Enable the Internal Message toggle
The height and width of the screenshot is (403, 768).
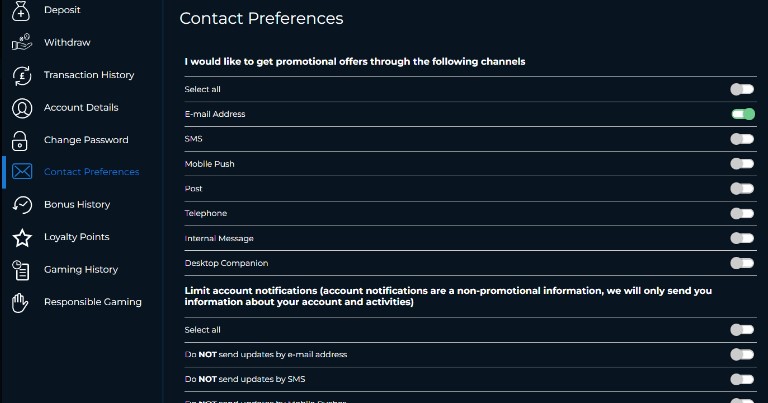point(742,238)
